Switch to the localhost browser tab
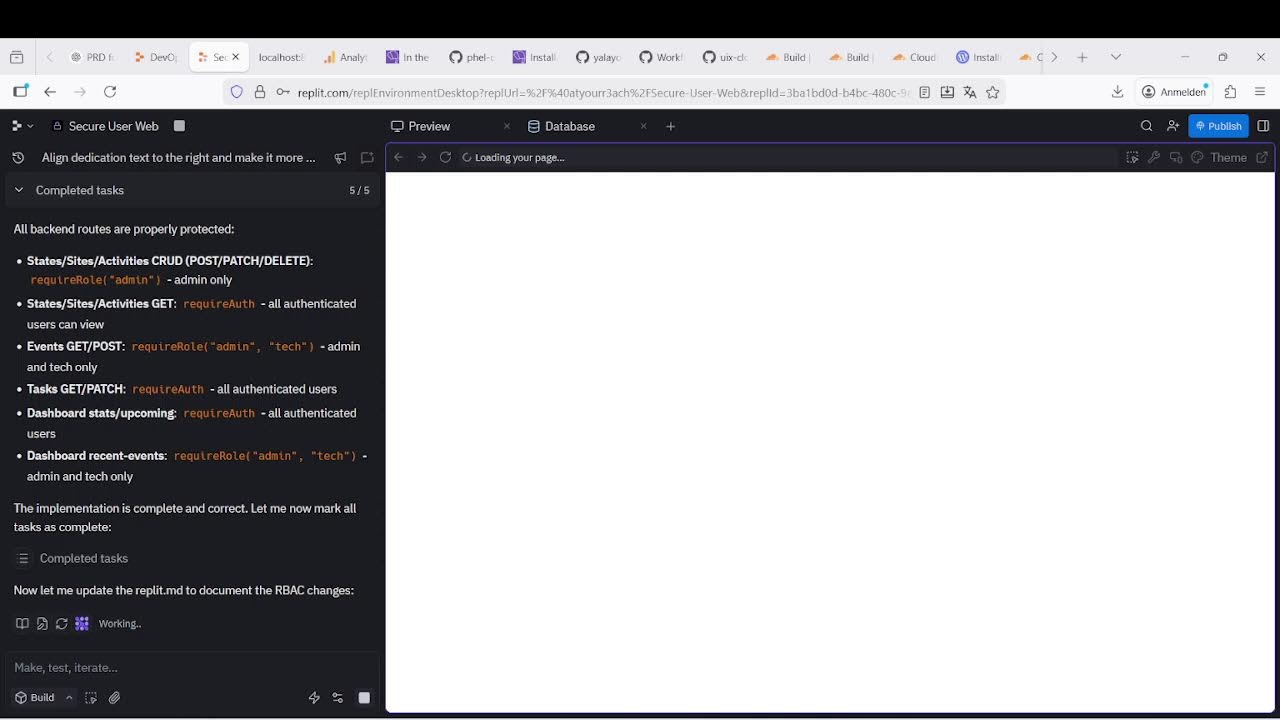The height and width of the screenshot is (720, 1280). click(x=280, y=57)
